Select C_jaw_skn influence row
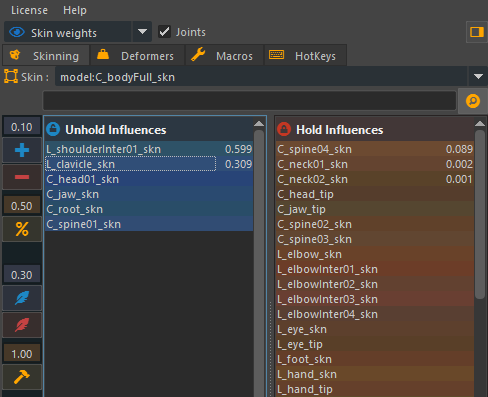Viewport: 488px width, 397px height. (x=149, y=194)
